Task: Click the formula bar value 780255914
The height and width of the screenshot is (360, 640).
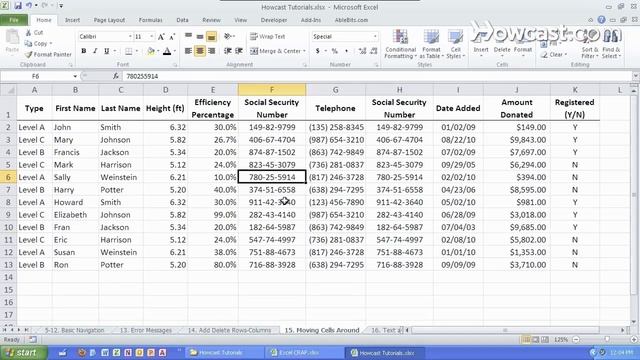Action: click(142, 76)
